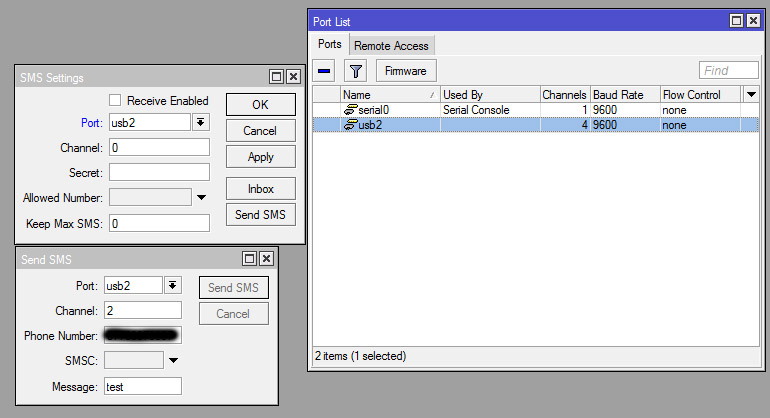
Task: Switch to the Remote Access tab
Action: 391,46
